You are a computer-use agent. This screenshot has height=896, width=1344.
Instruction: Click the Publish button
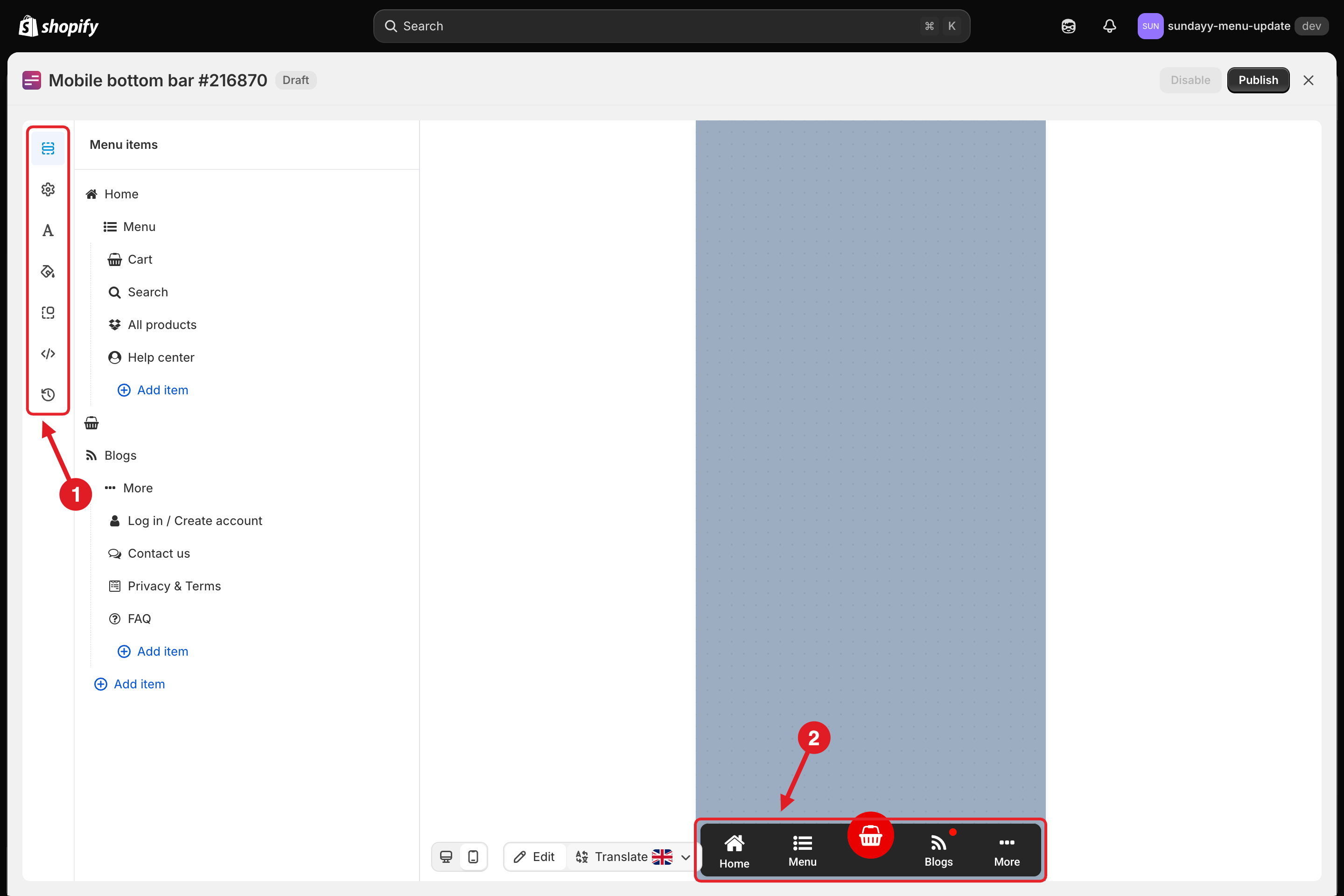[x=1258, y=80]
